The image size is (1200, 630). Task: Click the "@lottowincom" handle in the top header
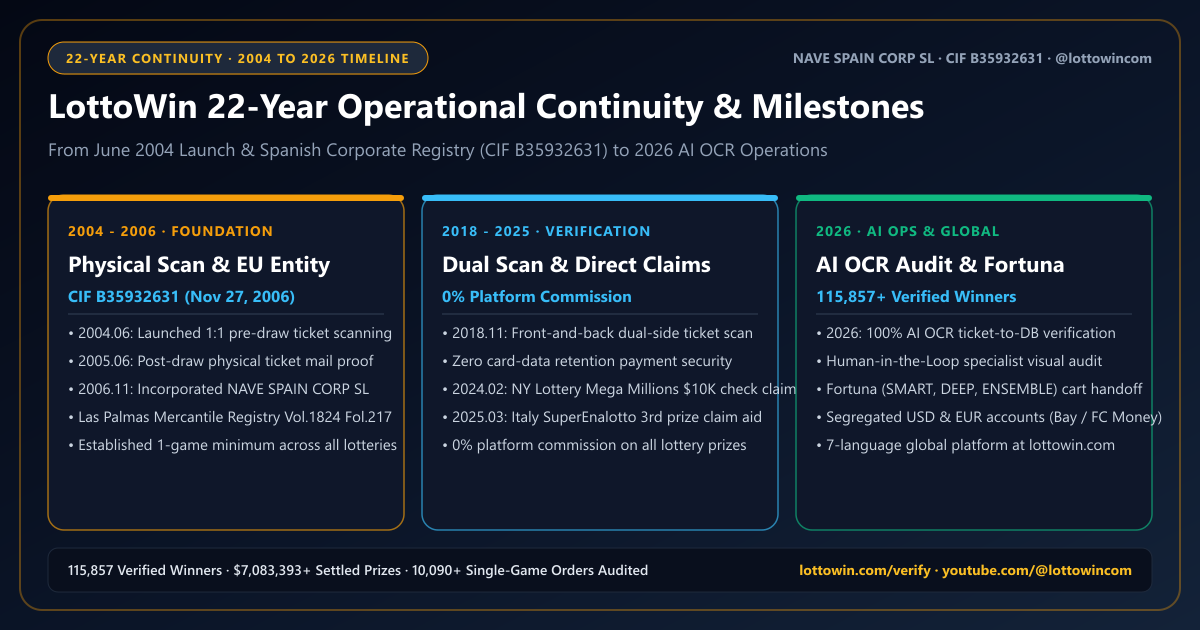1105,58
